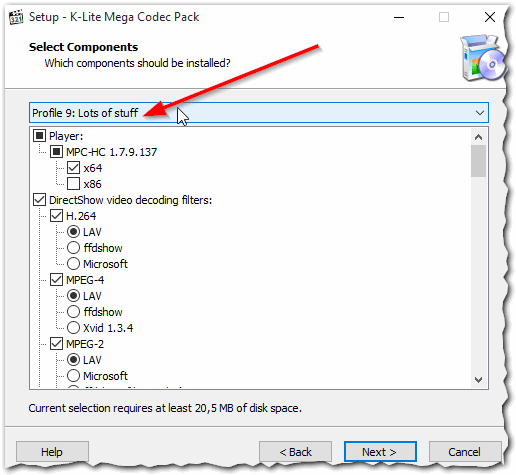516x475 pixels.
Task: Click the Next > button
Action: (x=380, y=452)
